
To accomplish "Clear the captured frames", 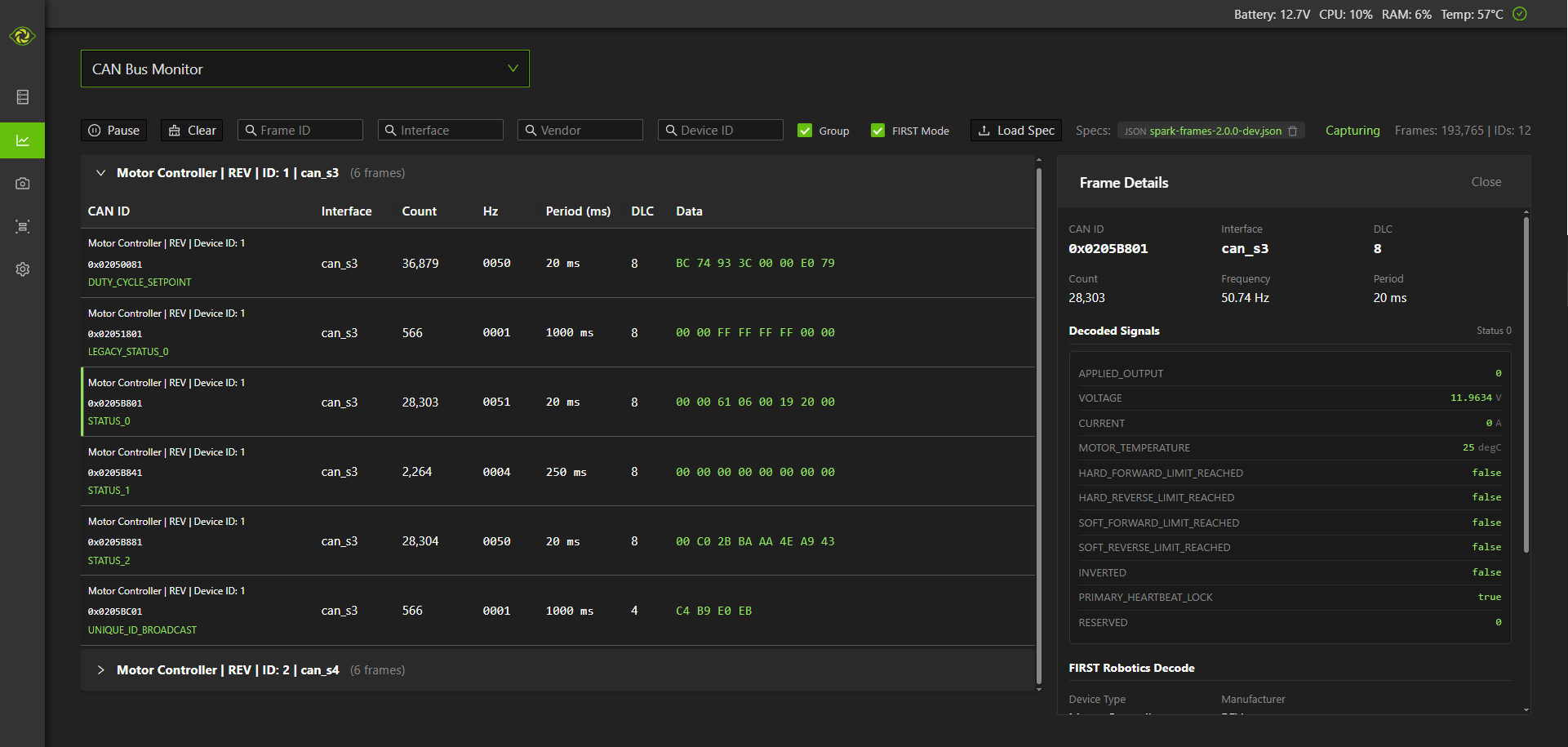I will [192, 131].
